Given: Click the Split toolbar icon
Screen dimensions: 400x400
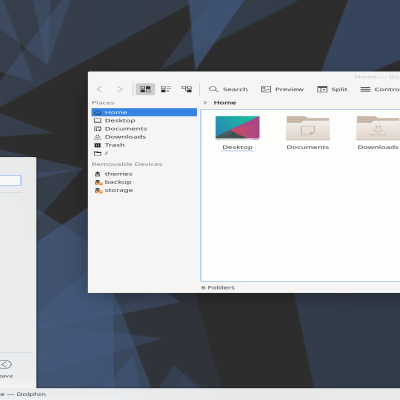Looking at the screenshot, I should point(322,89).
